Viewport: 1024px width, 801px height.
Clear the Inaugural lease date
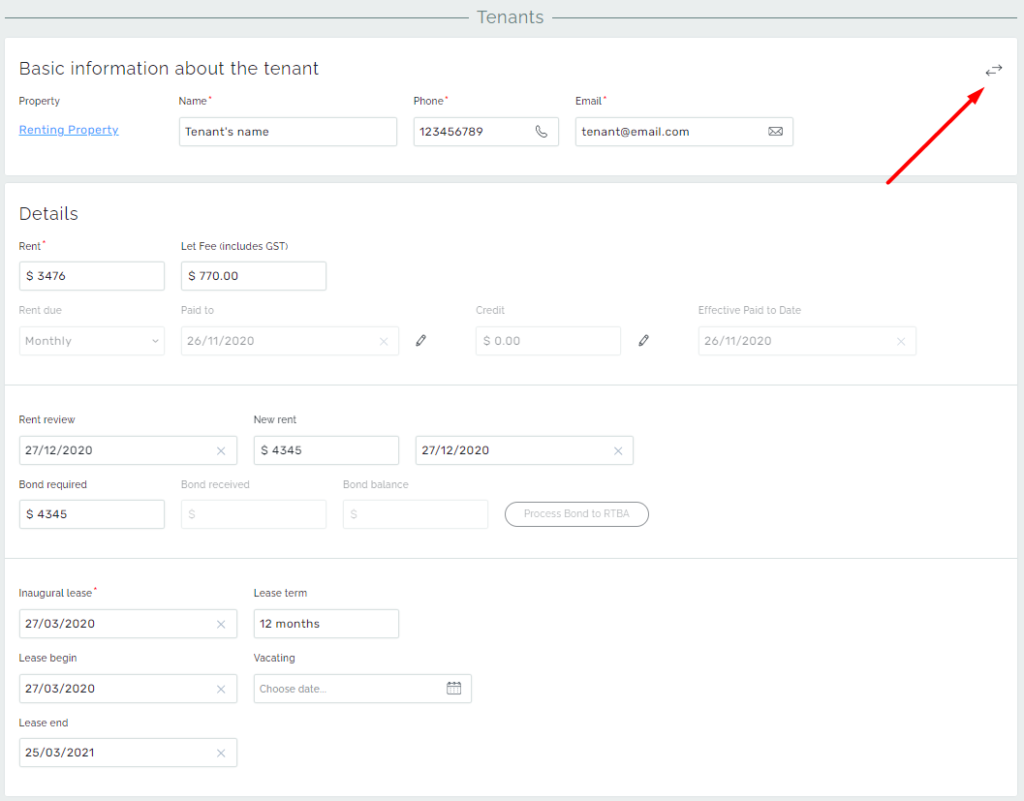221,624
